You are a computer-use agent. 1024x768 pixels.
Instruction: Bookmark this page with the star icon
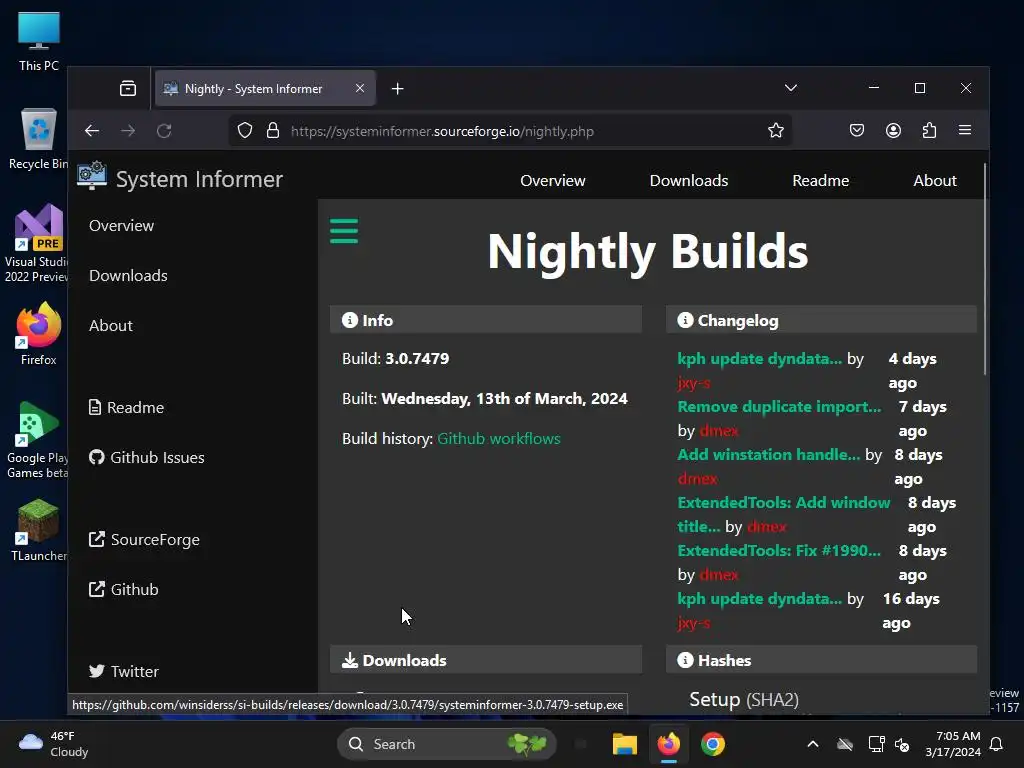click(776, 131)
